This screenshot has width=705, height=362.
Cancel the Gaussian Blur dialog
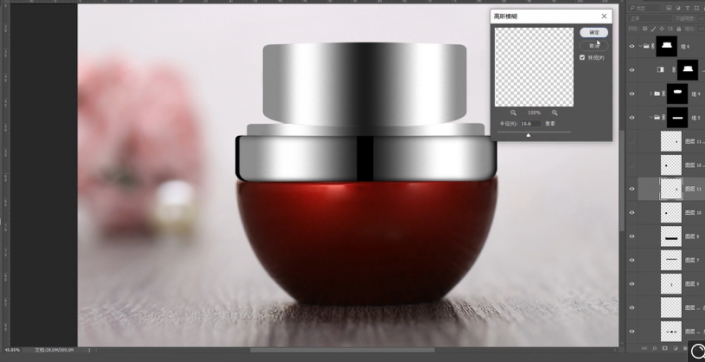[593, 45]
